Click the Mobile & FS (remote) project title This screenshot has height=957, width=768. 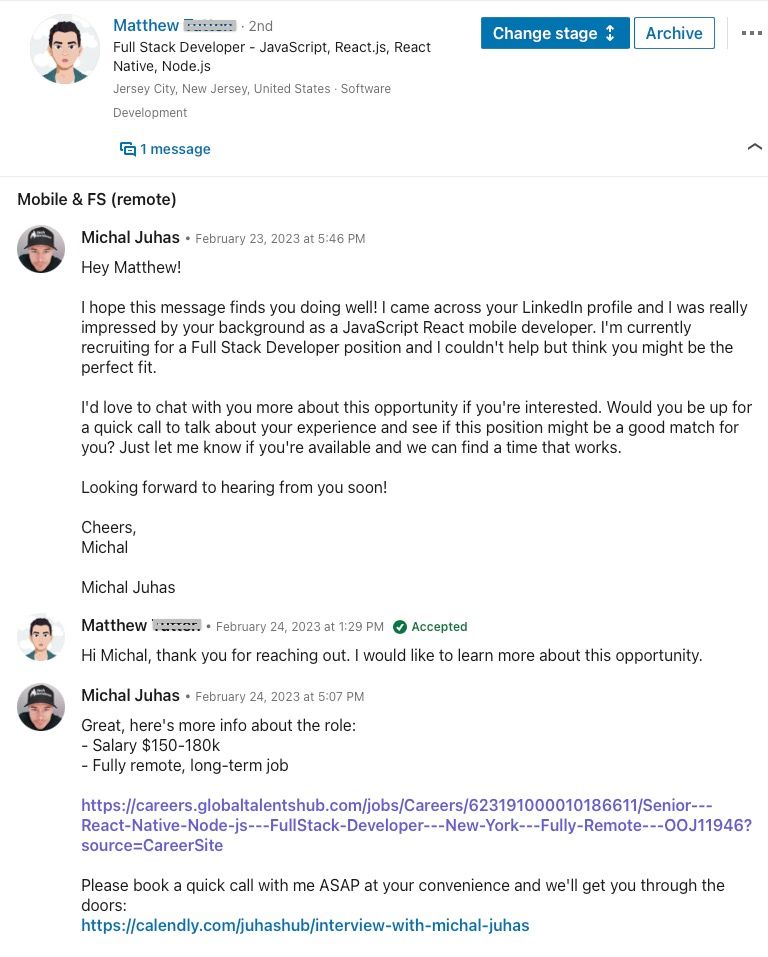pos(96,199)
